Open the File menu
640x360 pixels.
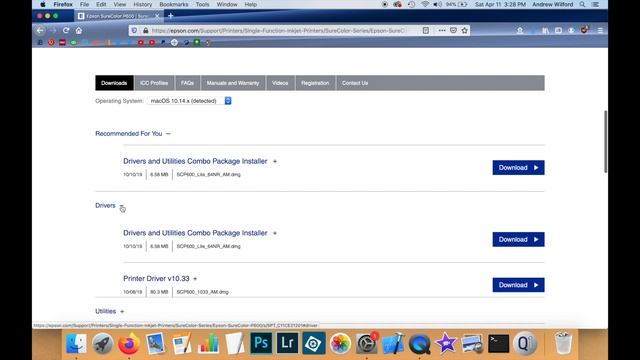pyautogui.click(x=84, y=4)
